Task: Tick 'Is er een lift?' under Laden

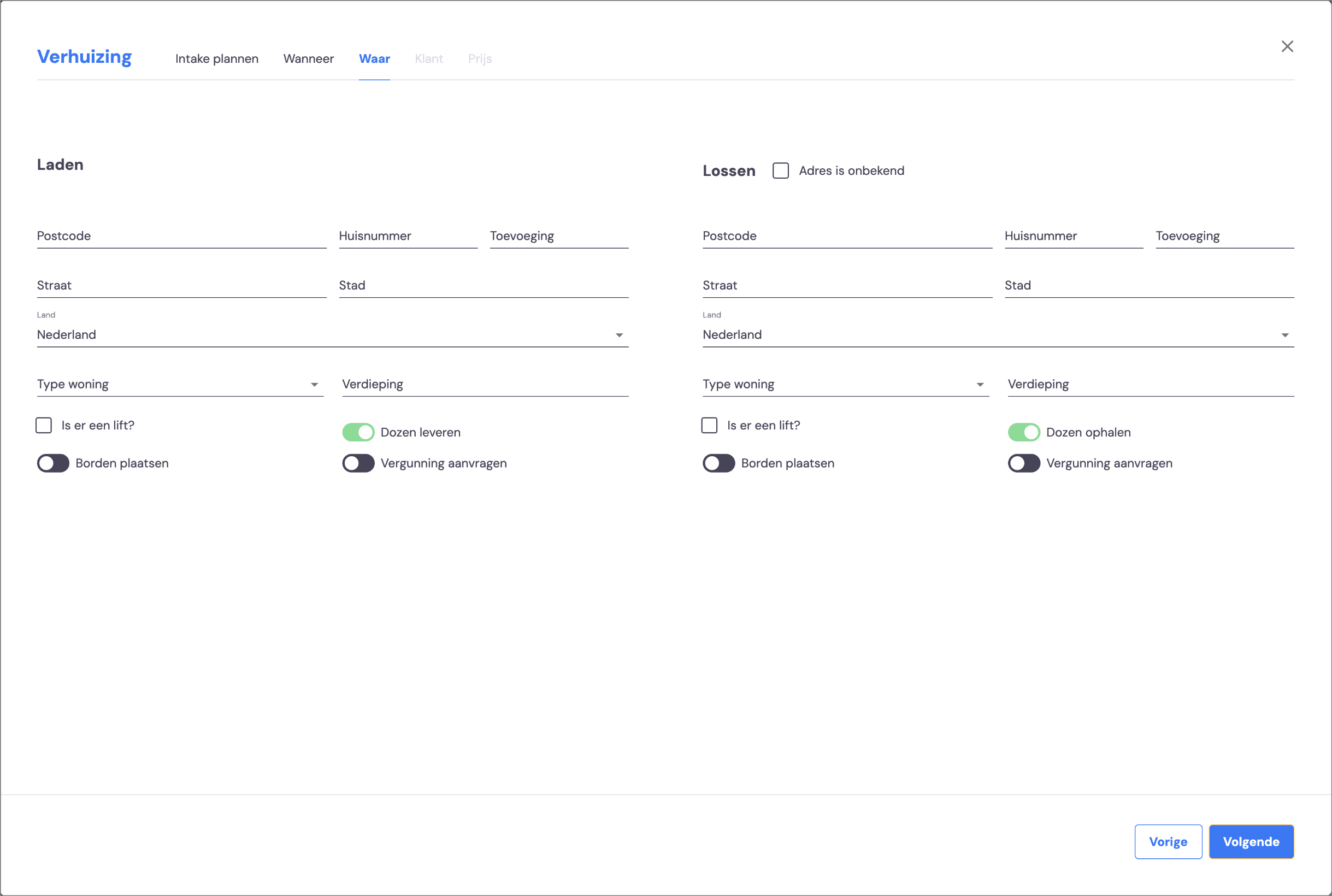Action: point(44,425)
